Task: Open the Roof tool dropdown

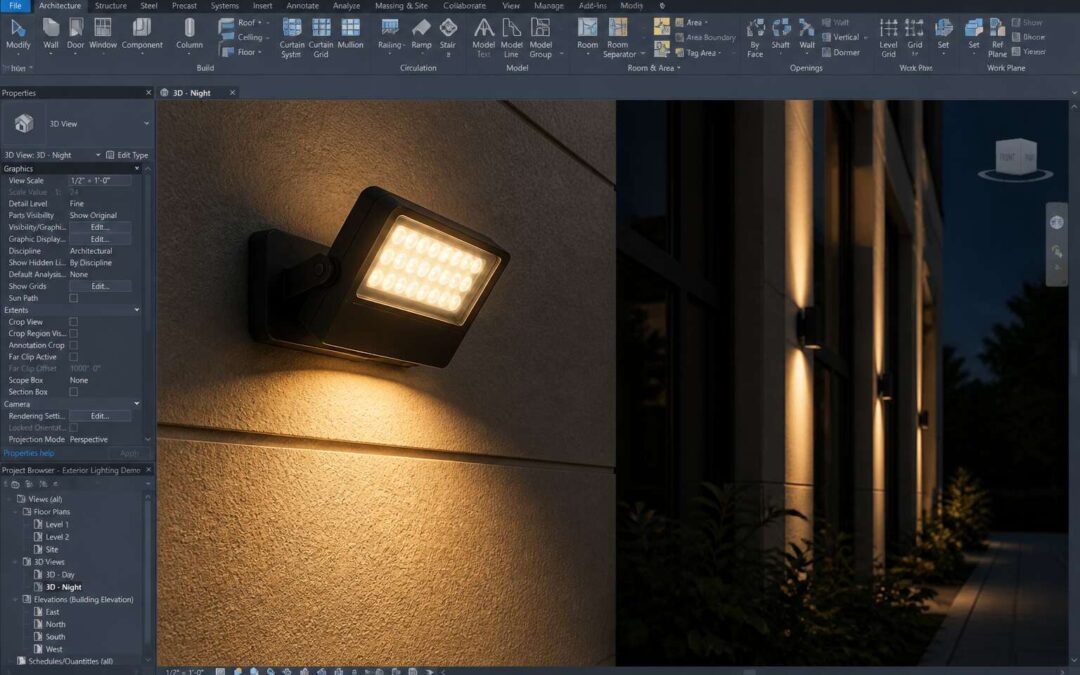Action: 260,23
